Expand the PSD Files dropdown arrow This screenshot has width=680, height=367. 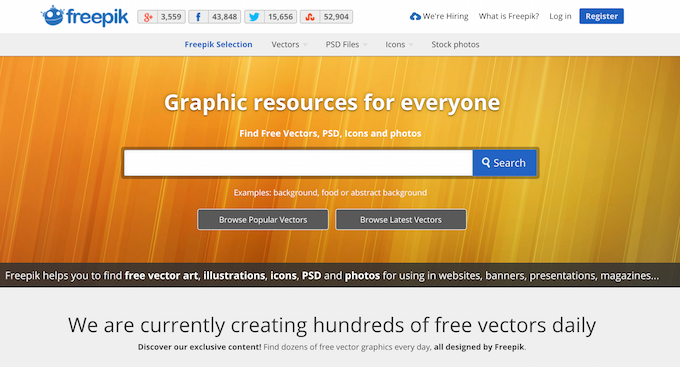coord(365,45)
